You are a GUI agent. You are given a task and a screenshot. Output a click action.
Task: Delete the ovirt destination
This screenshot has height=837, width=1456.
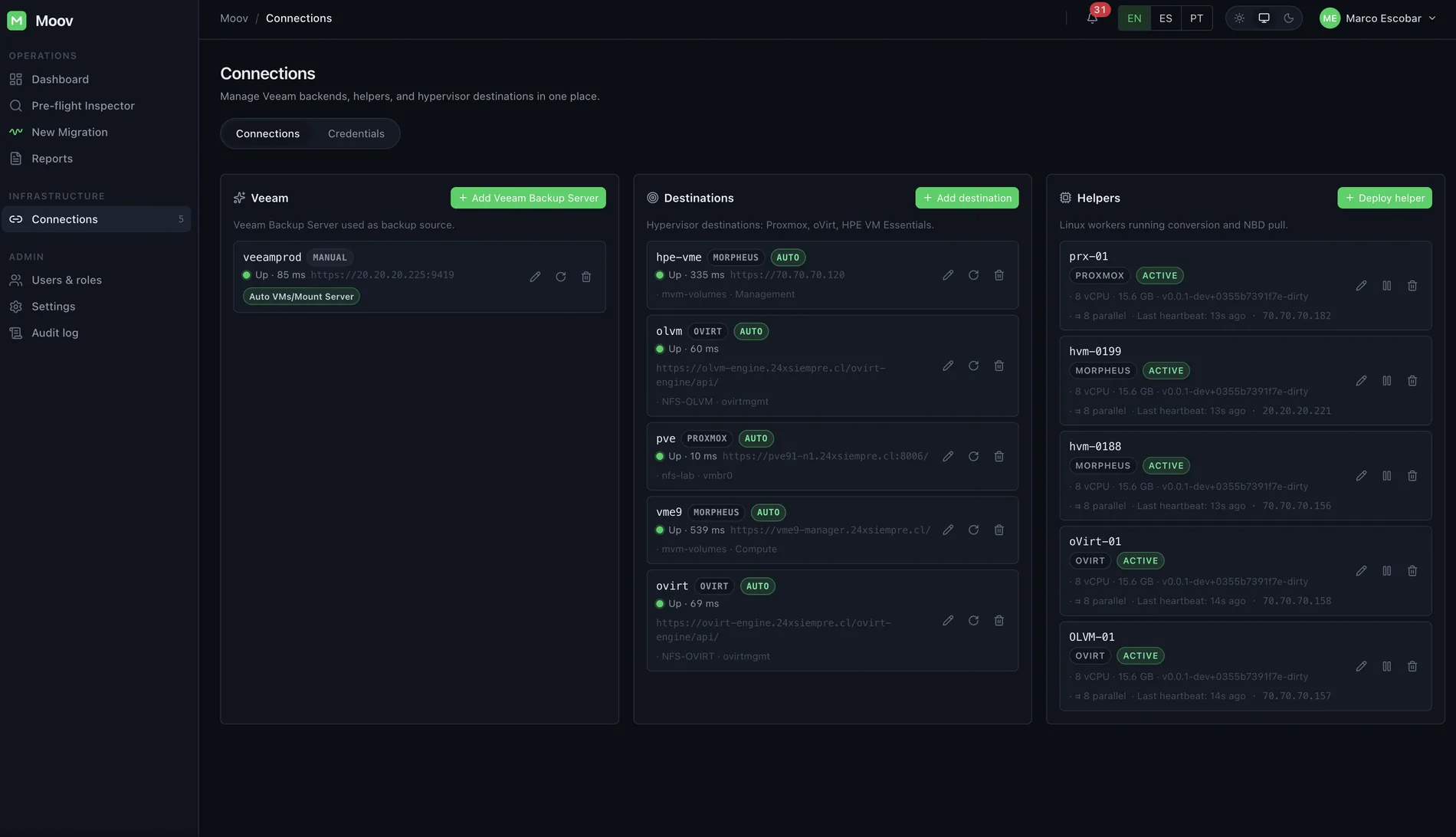(x=999, y=620)
